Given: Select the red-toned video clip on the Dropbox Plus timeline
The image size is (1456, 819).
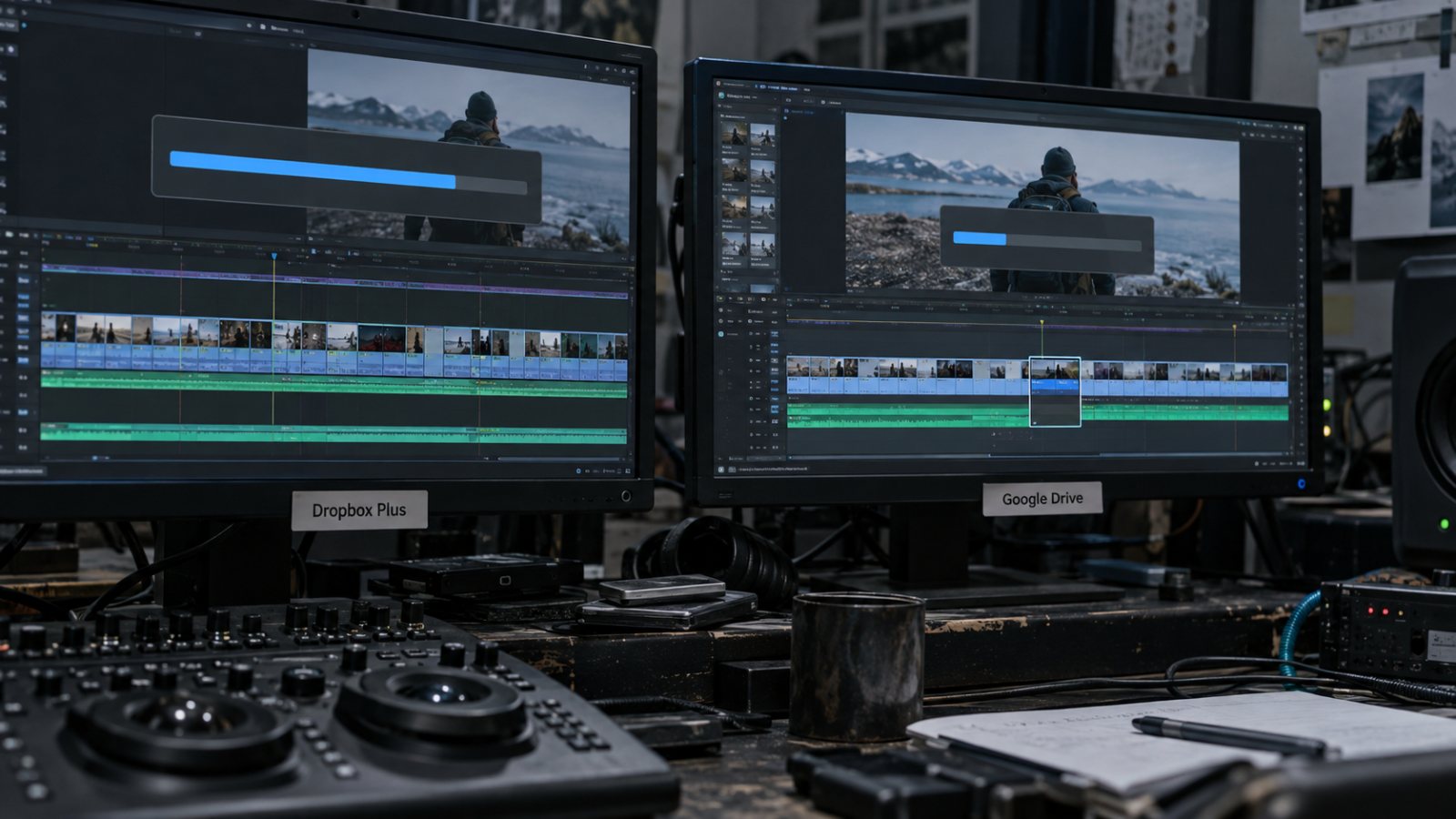Looking at the screenshot, I should pos(382,339).
